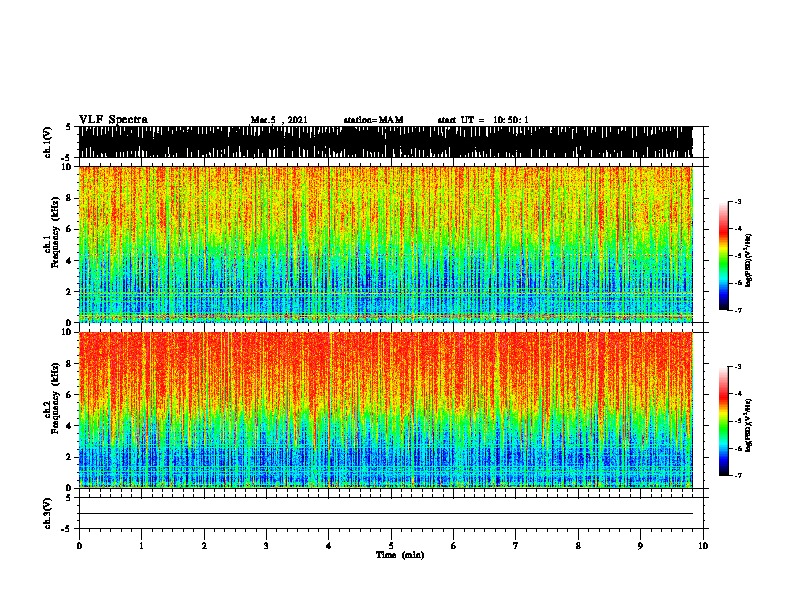Click time axis tick label "0"
The height and width of the screenshot is (612, 792).
tap(79, 546)
